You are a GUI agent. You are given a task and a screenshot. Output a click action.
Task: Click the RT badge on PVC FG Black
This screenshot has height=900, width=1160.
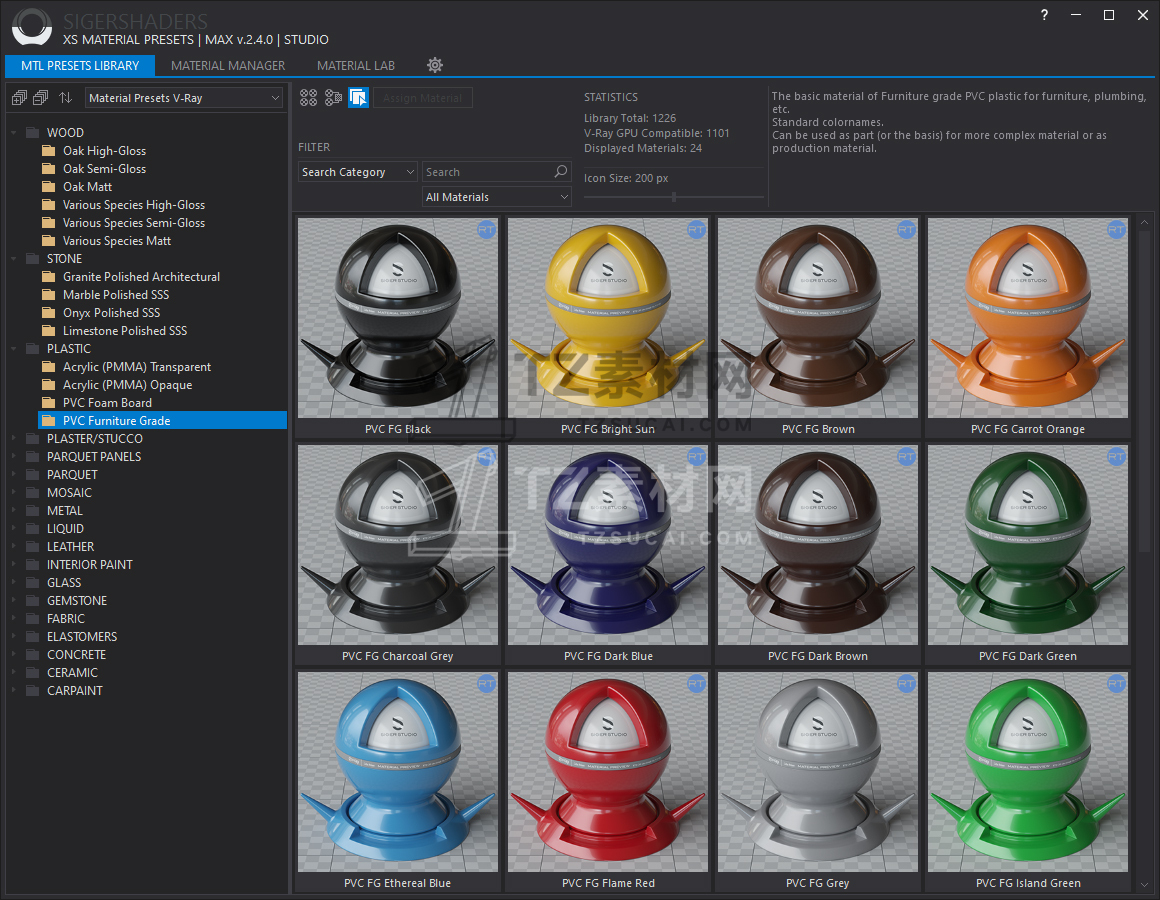[486, 230]
